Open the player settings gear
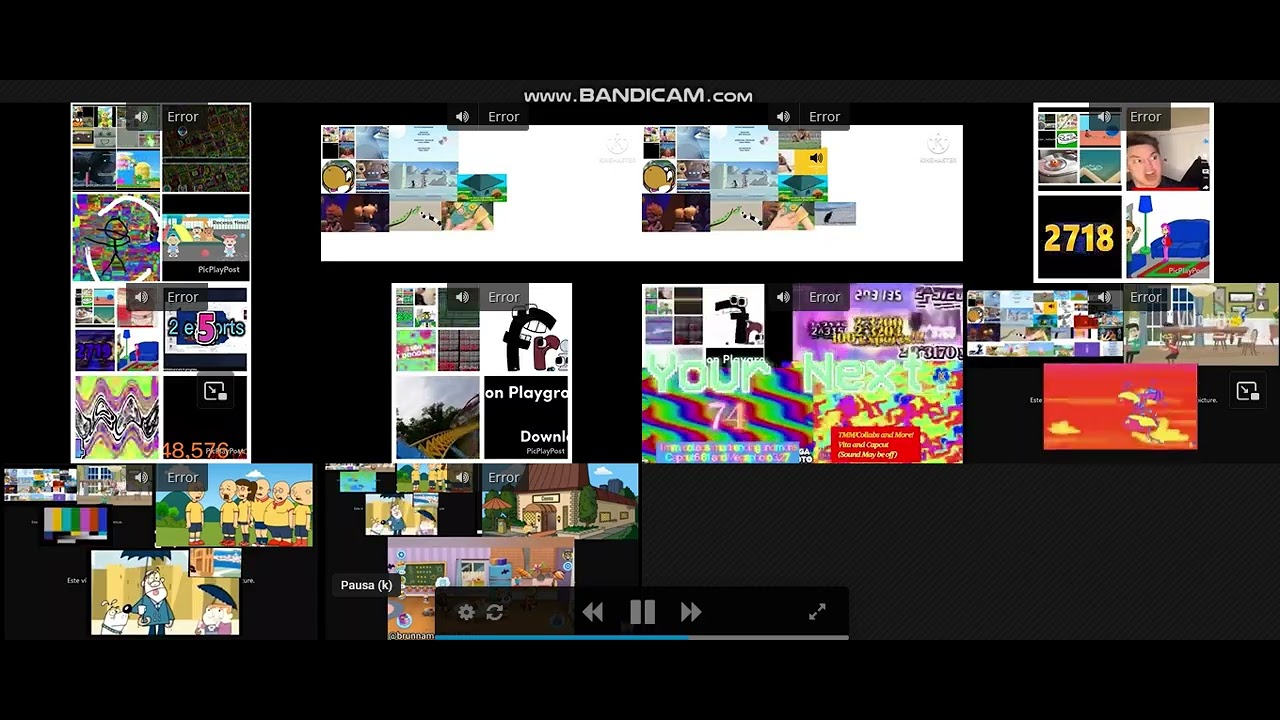Image resolution: width=1280 pixels, height=720 pixels. pos(466,612)
